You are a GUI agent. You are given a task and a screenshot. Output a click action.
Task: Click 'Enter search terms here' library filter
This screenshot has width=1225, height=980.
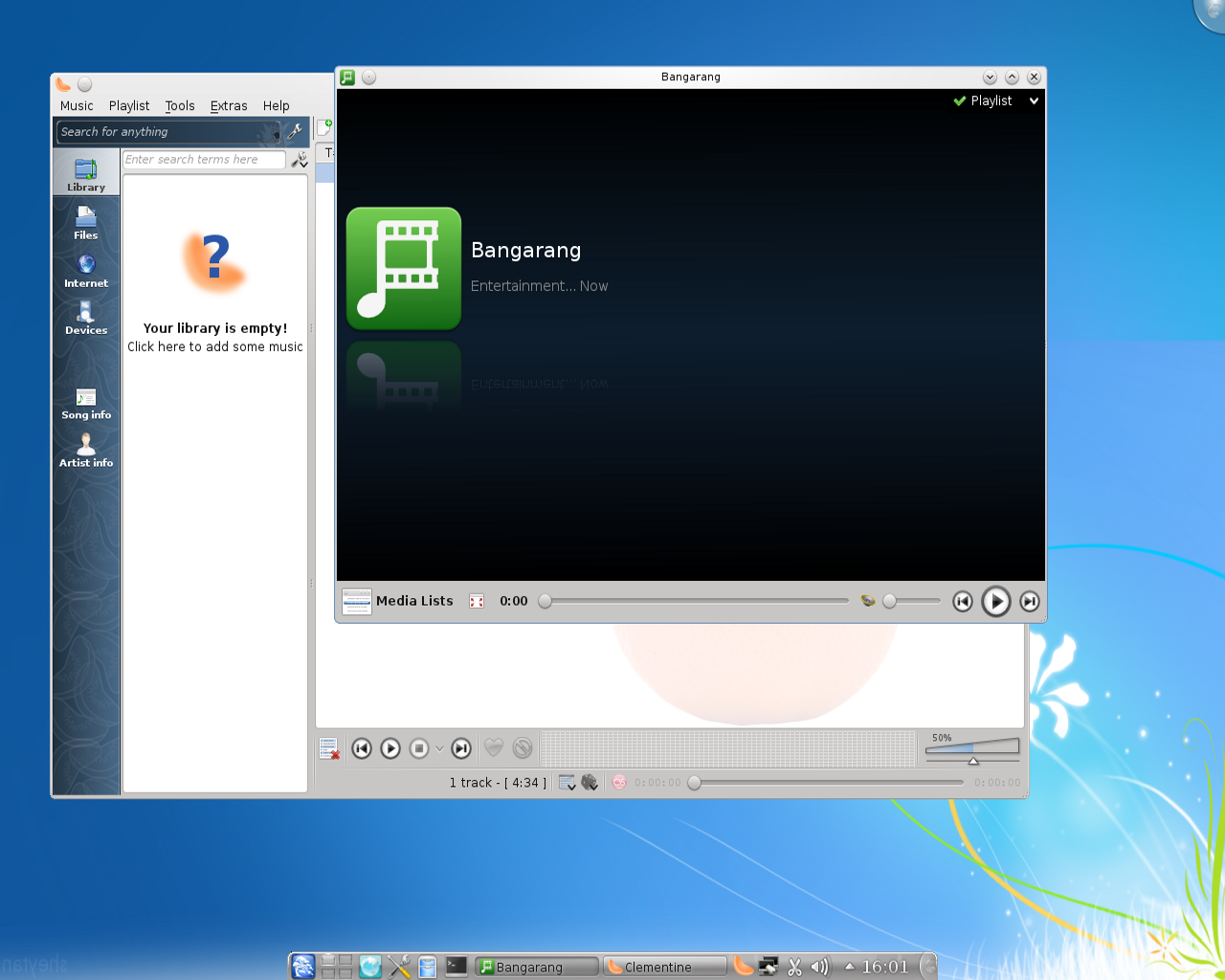point(204,160)
